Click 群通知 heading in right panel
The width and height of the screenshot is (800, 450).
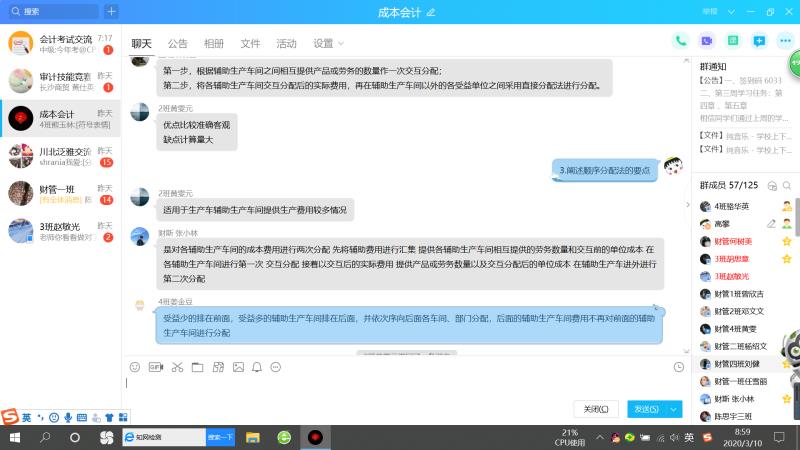tap(713, 66)
